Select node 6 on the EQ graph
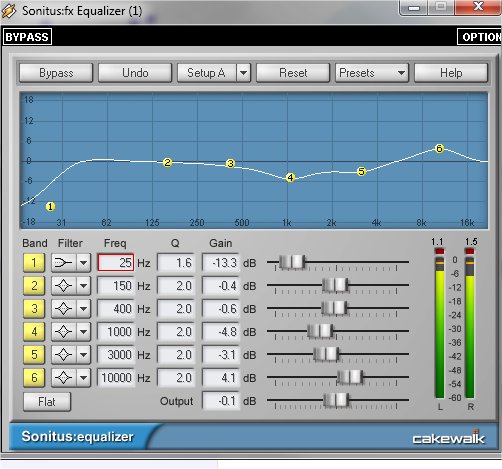The image size is (502, 469). (x=439, y=148)
